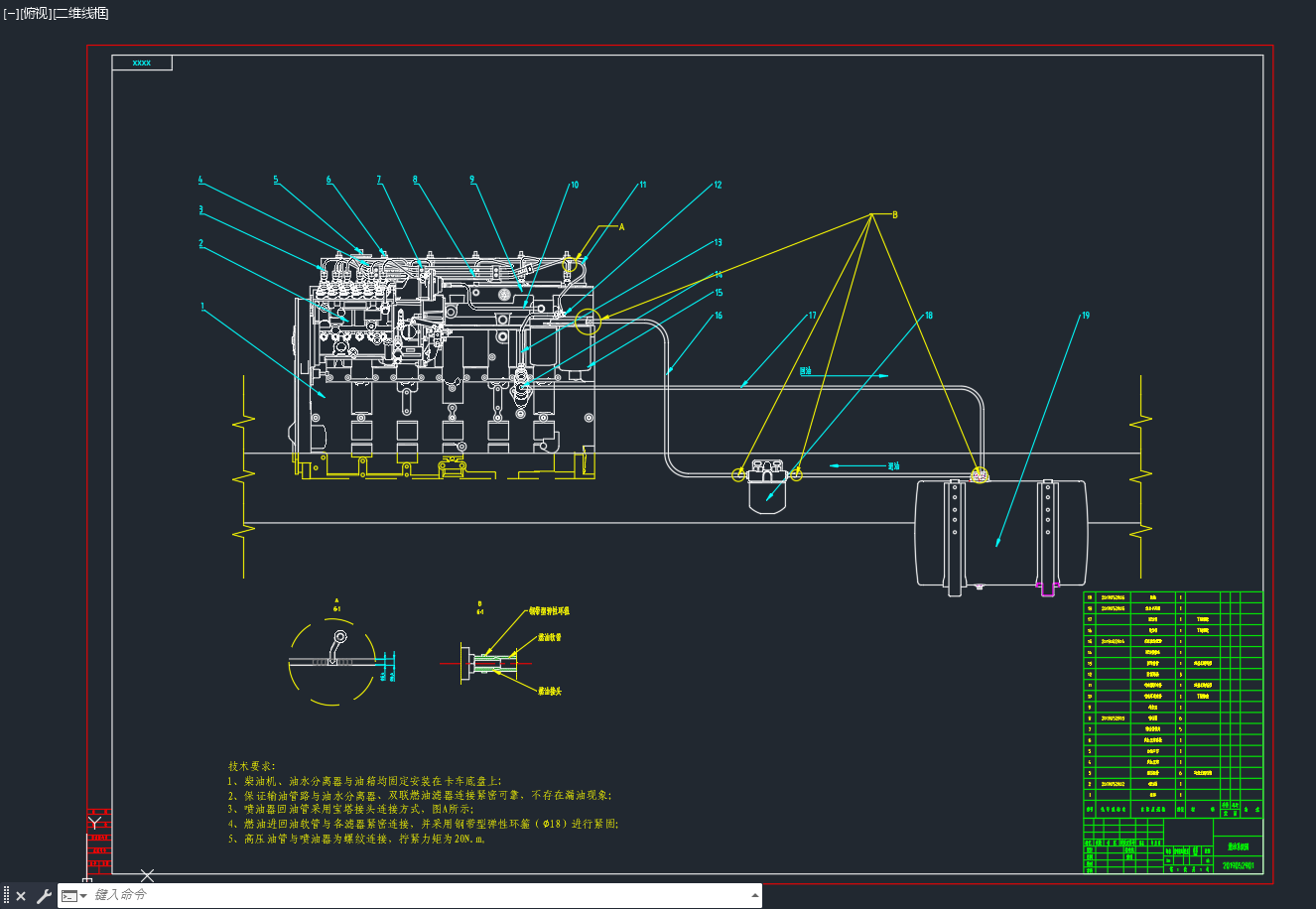Open the 二维线框 visual style menu

click(81, 13)
